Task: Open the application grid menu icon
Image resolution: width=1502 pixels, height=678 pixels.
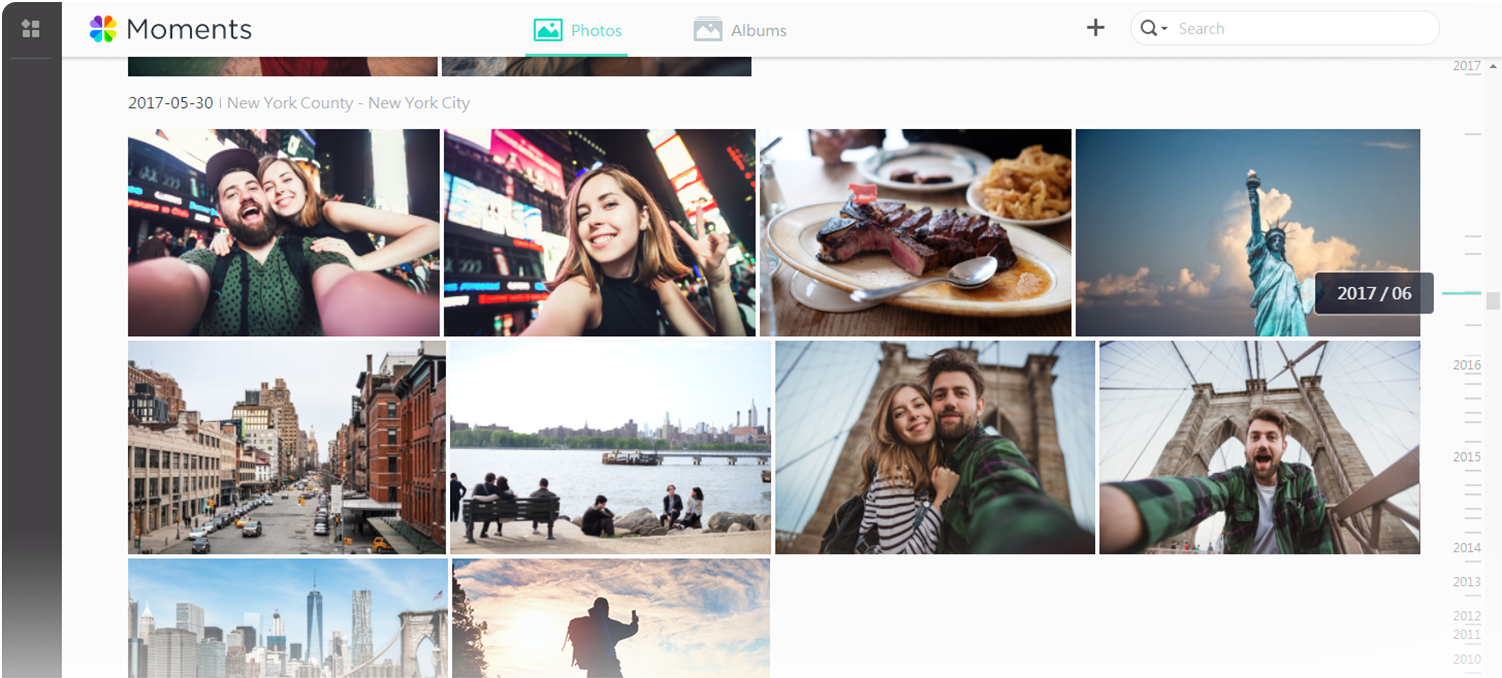Action: [x=31, y=28]
